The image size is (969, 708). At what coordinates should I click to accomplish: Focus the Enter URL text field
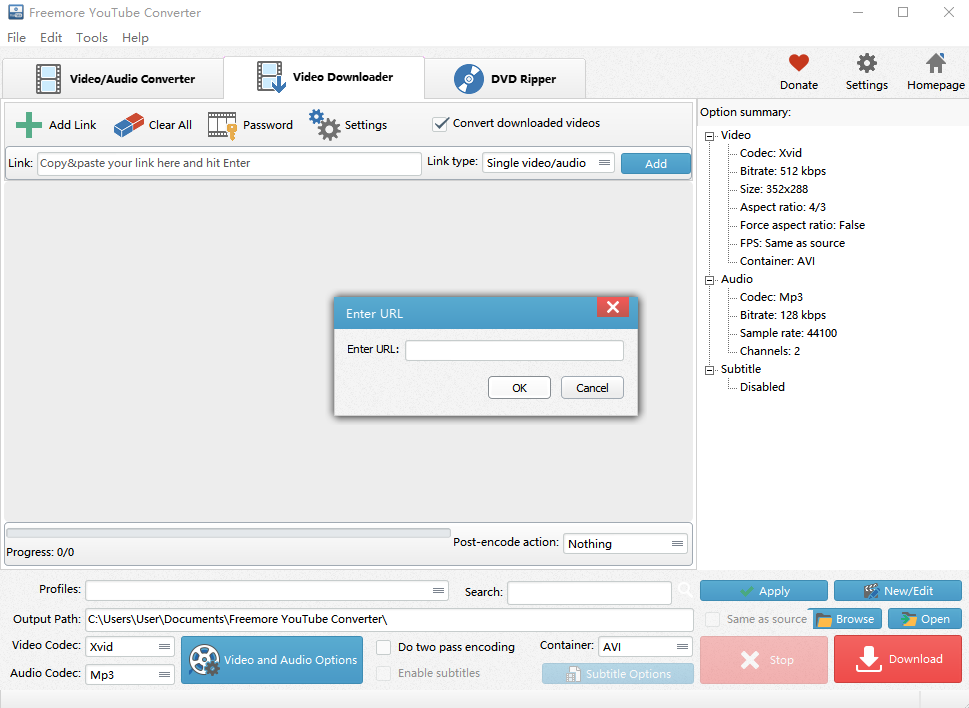pos(514,350)
